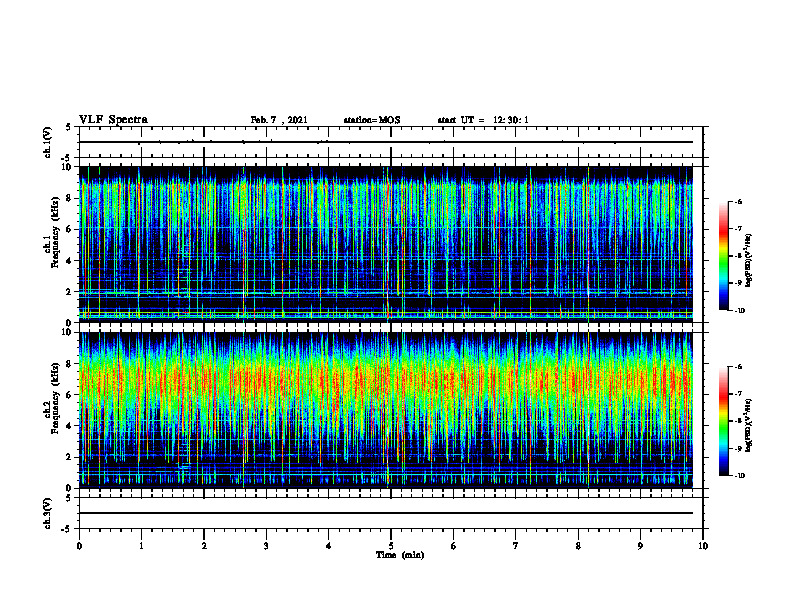
Task: Click the ch.2 "Frequency (kHz)" axis label
Action: tap(56, 398)
